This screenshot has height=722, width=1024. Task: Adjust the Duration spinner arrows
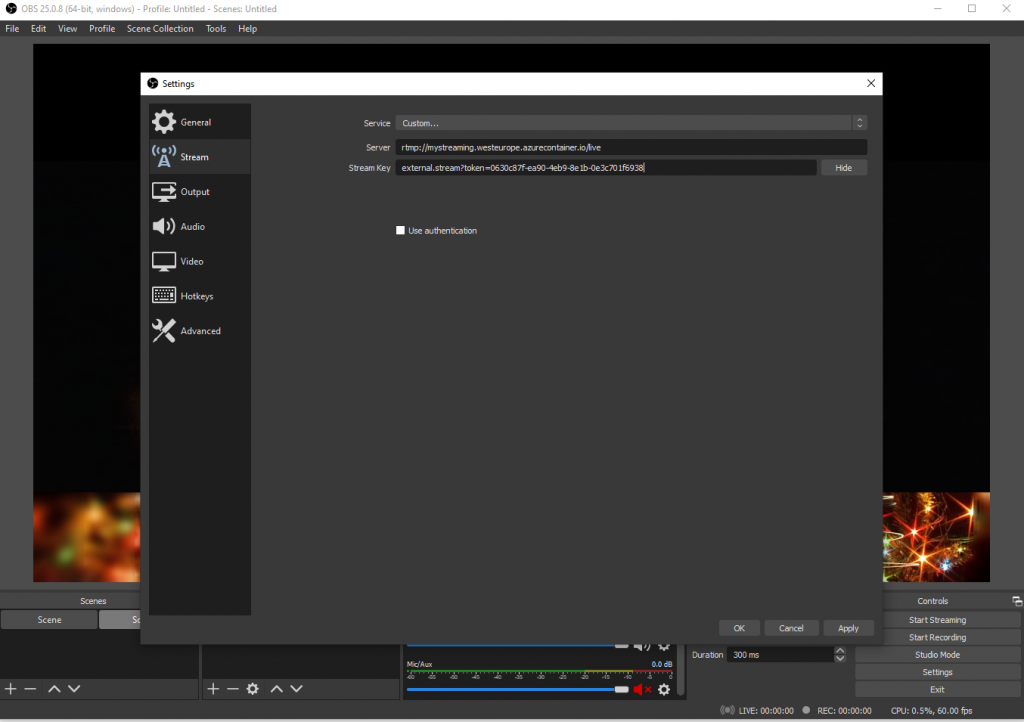(840, 655)
